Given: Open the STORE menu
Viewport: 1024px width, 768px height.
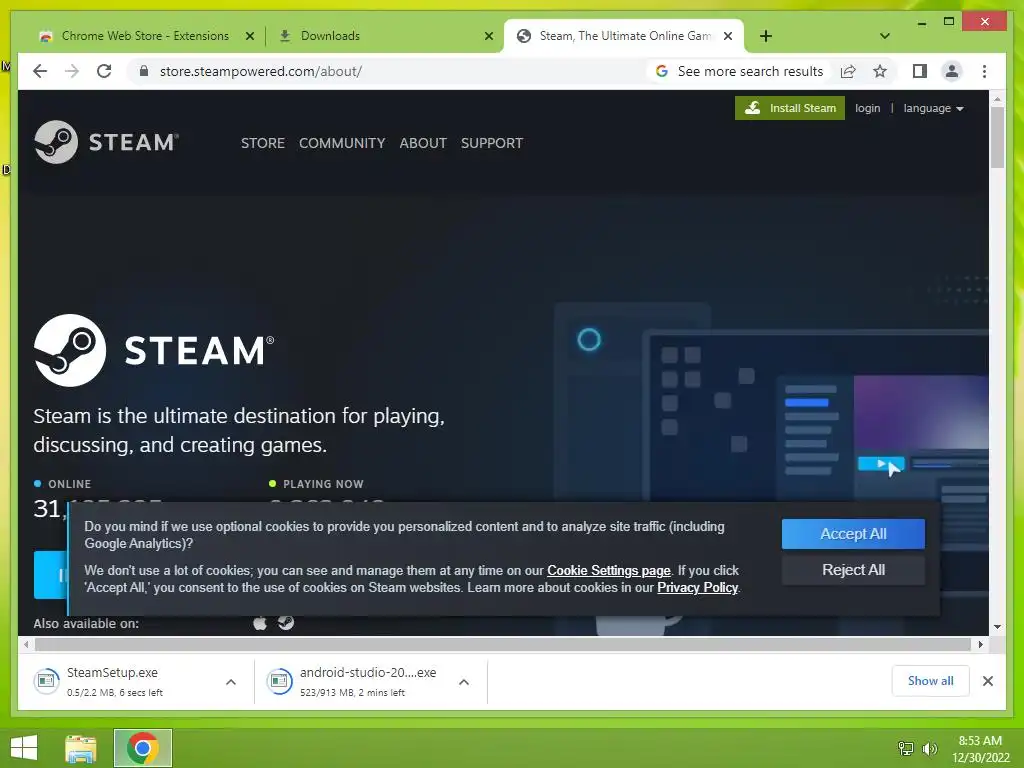Looking at the screenshot, I should pyautogui.click(x=263, y=143).
